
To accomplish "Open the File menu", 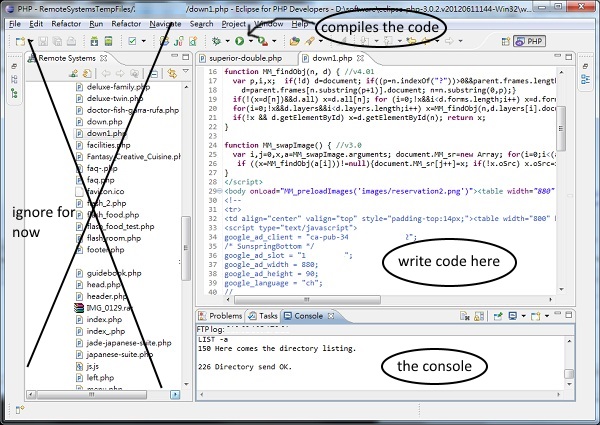I will tap(15, 24).
